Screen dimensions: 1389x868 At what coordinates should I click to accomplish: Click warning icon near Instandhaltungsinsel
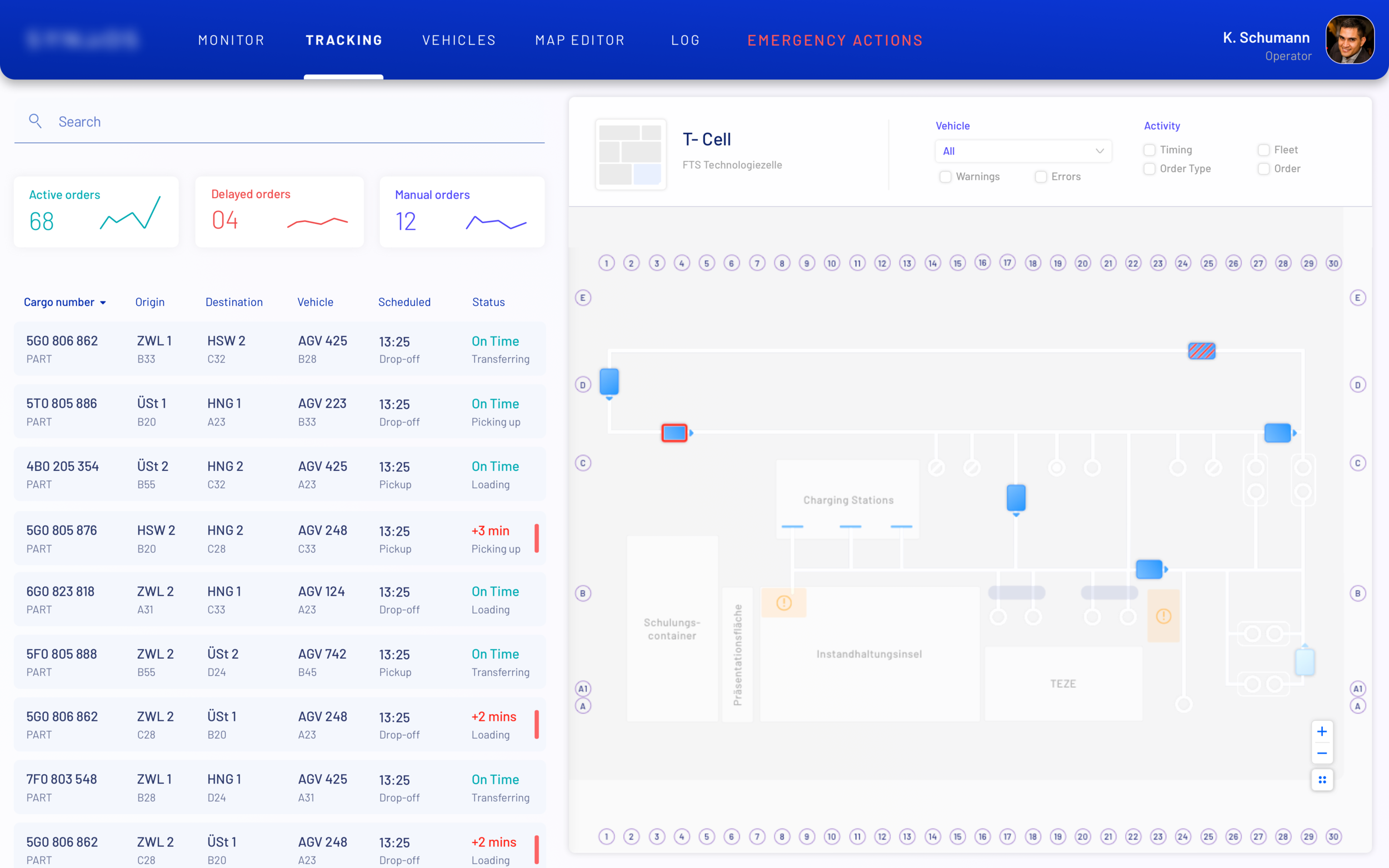(x=784, y=603)
